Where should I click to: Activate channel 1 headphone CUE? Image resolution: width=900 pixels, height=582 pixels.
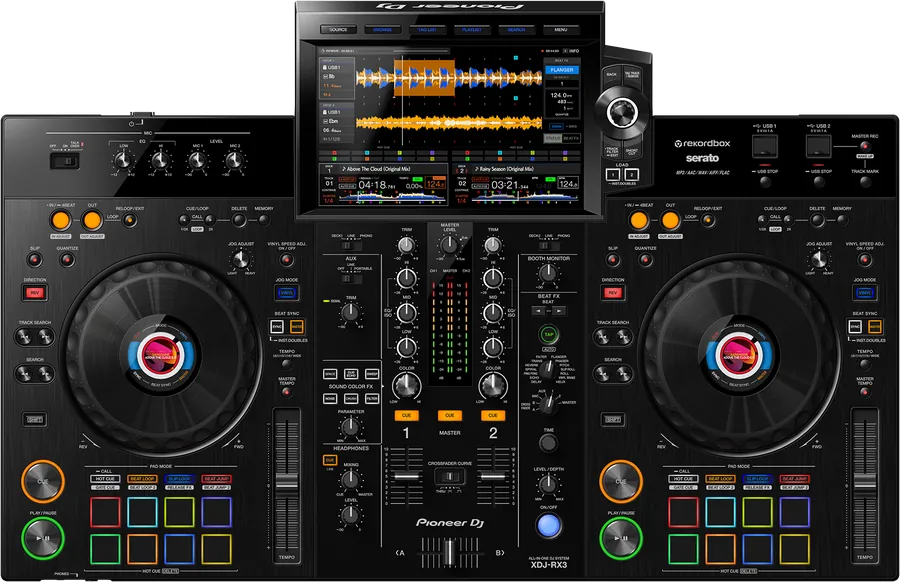coord(406,415)
